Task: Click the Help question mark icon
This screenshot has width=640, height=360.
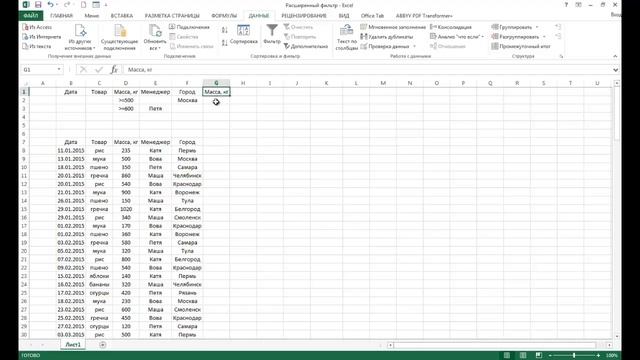Action: [566, 5]
